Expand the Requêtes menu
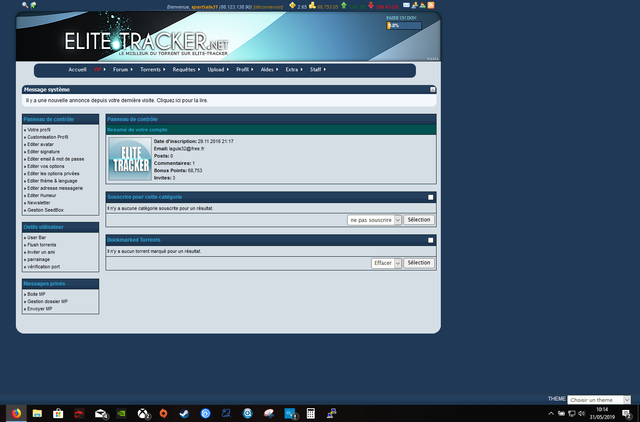This screenshot has height=422, width=640. coord(186,70)
